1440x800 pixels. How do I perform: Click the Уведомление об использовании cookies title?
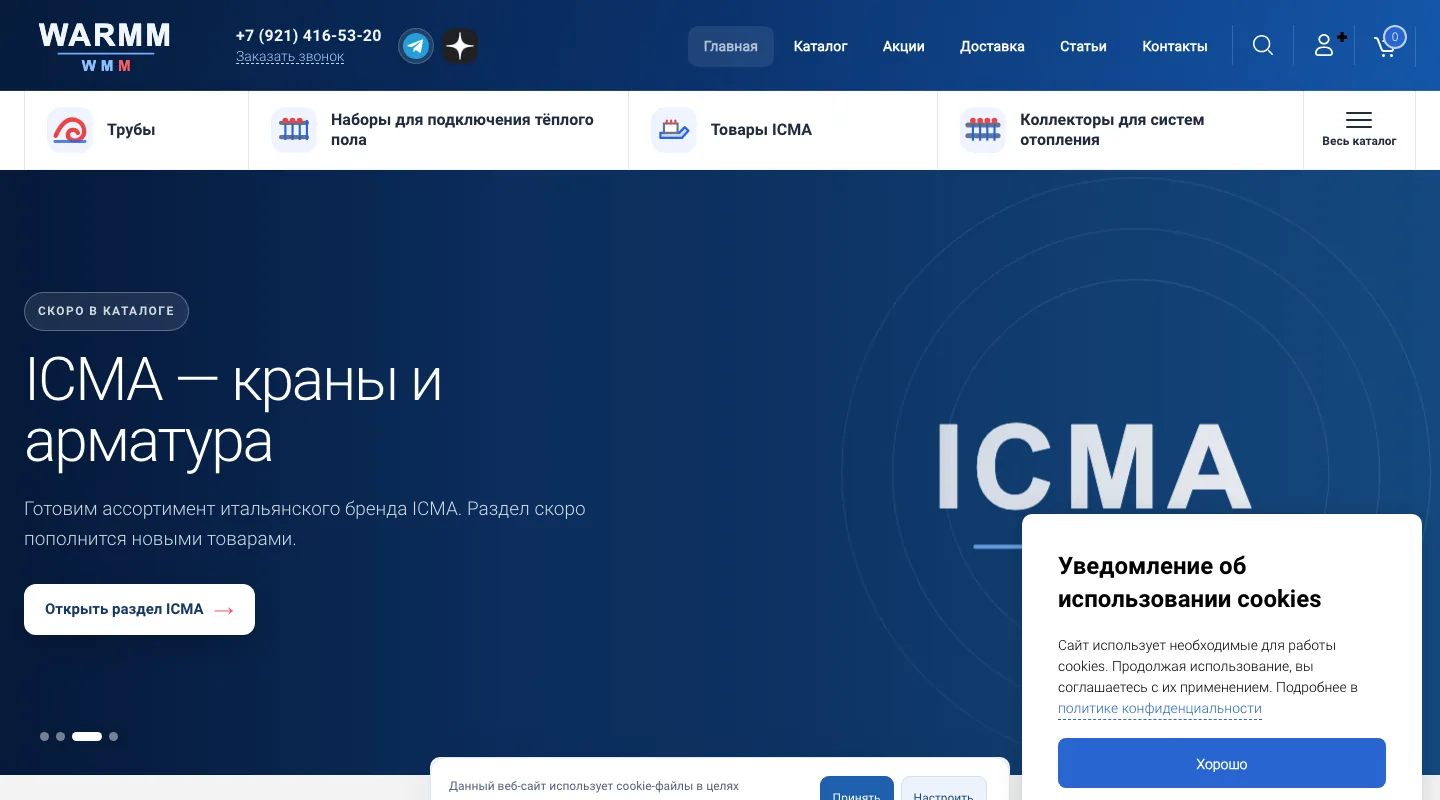(1190, 582)
